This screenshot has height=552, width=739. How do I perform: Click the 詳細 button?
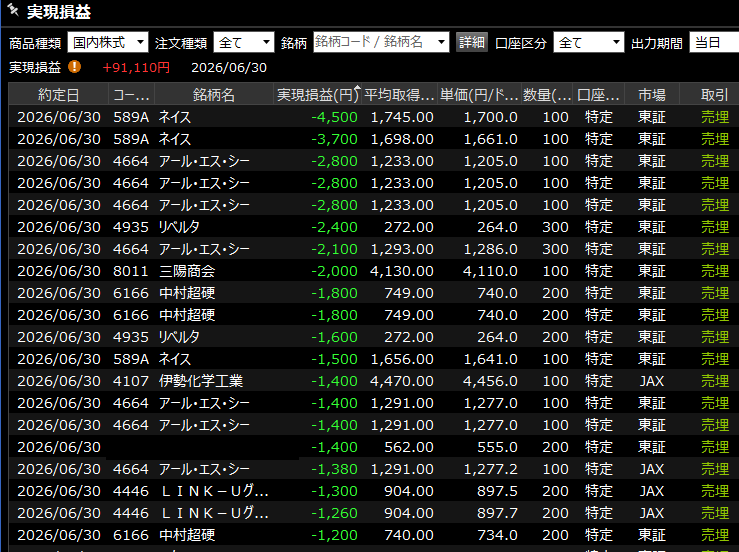471,42
